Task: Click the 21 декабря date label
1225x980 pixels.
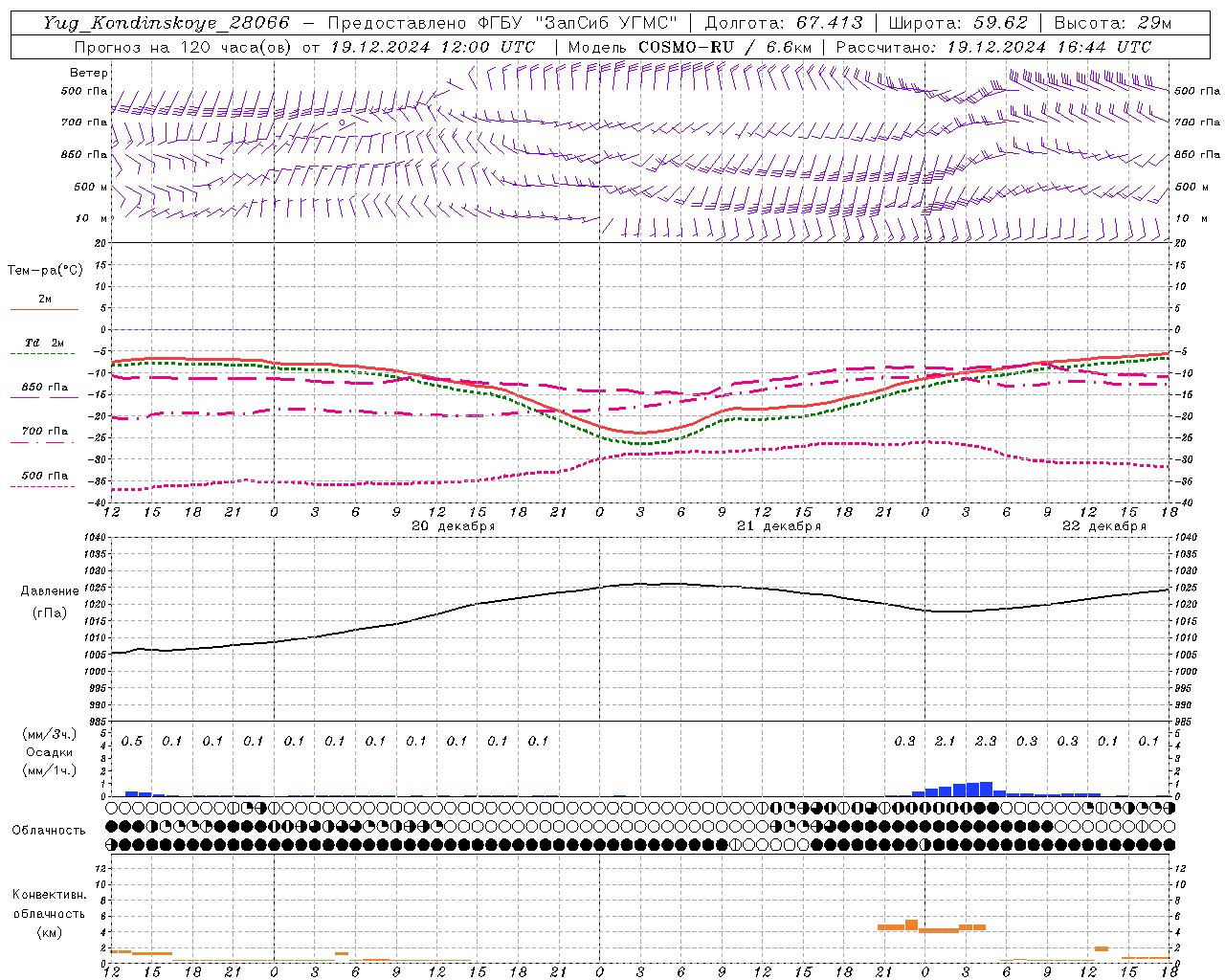Action: click(778, 526)
